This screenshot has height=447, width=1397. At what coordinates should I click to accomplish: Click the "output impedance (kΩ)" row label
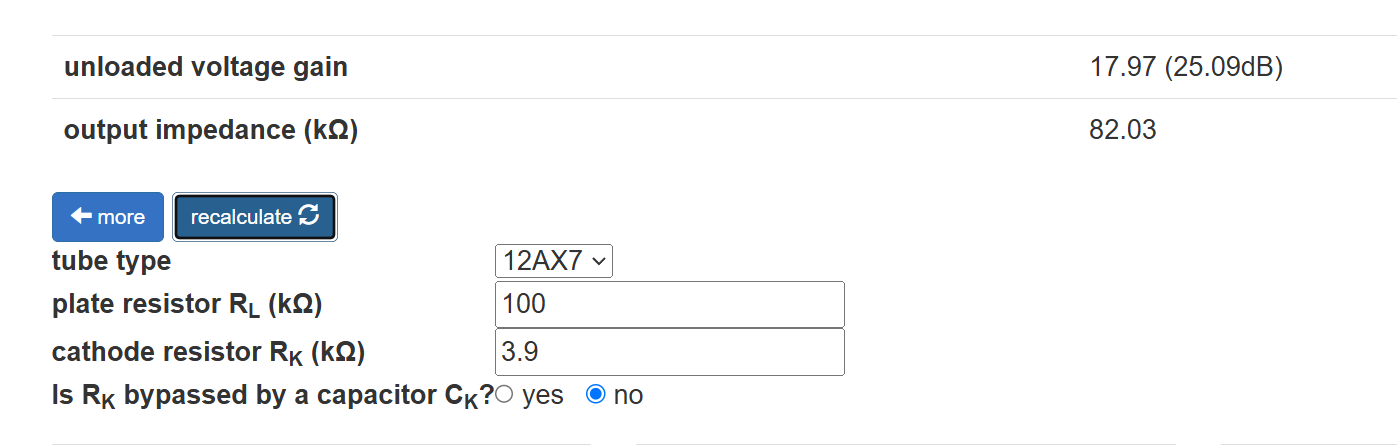pos(211,130)
